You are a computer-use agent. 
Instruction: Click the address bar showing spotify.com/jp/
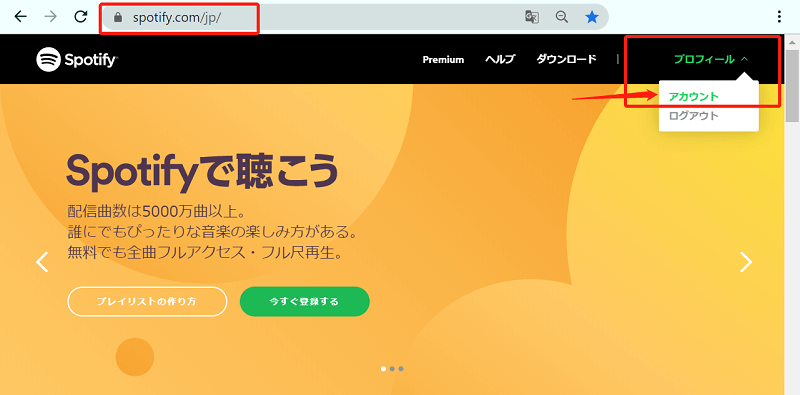coord(355,17)
